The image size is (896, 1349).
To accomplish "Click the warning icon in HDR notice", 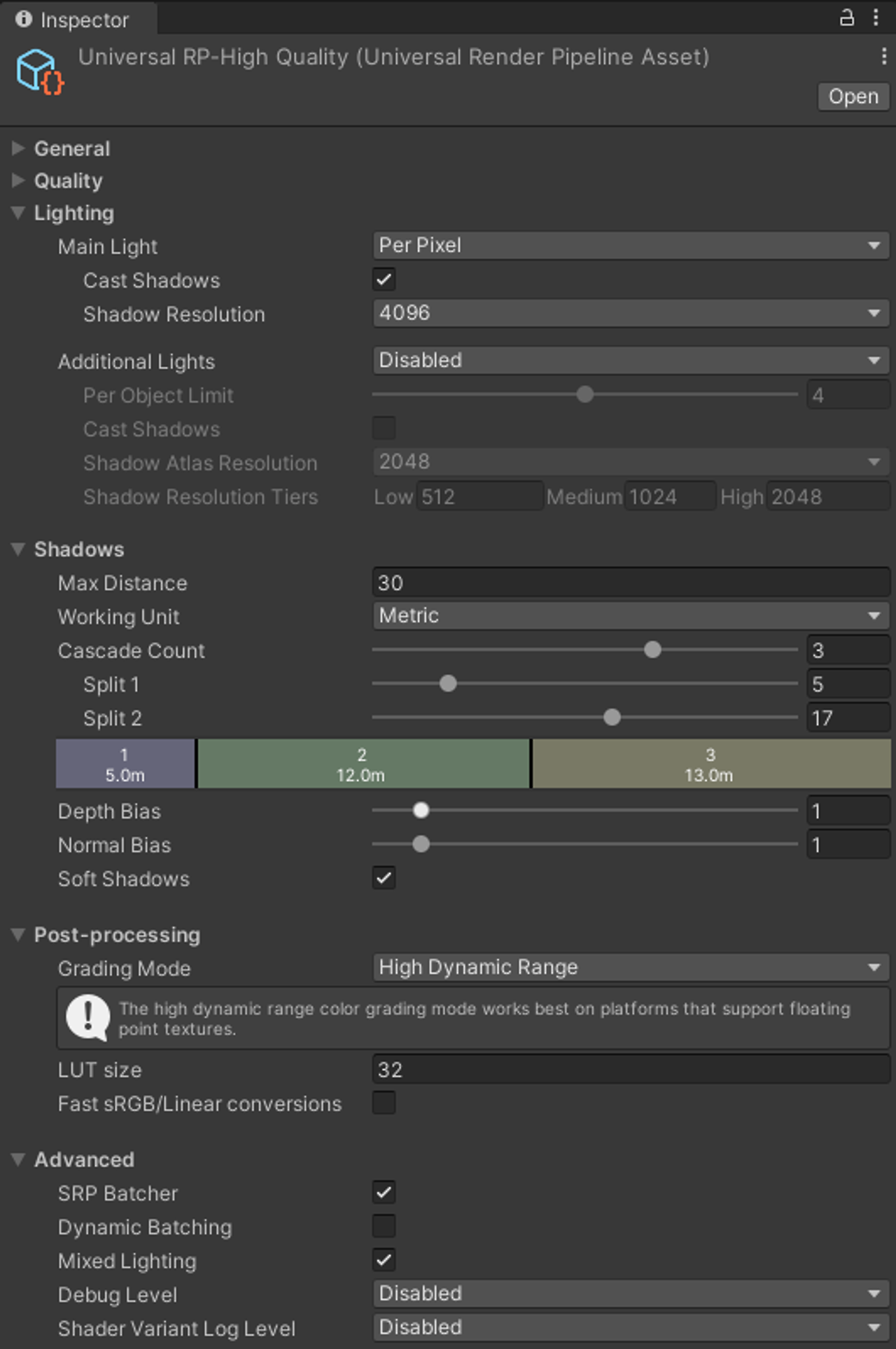I will [x=87, y=1017].
